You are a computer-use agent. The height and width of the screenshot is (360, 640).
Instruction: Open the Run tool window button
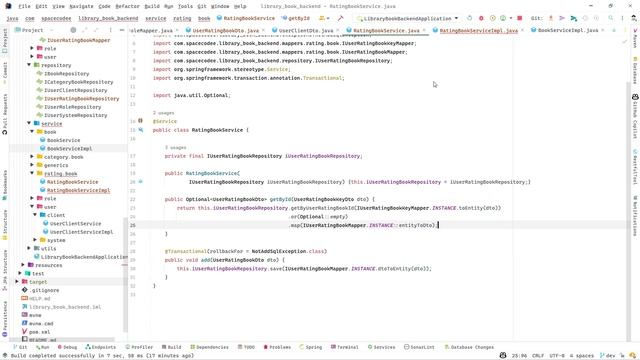(x=42, y=347)
